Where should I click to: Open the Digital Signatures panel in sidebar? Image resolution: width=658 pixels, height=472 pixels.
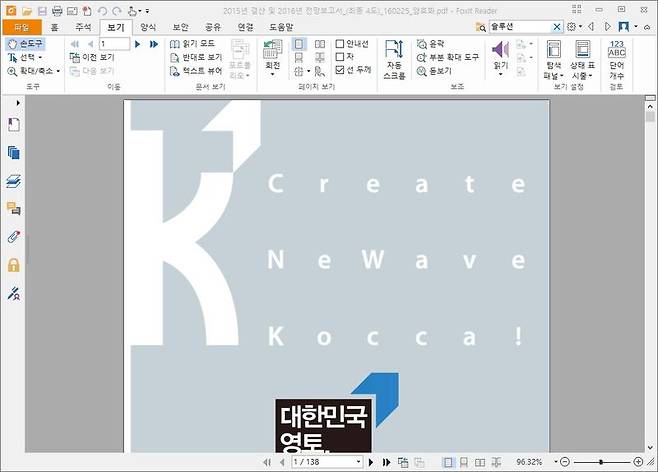[x=13, y=293]
